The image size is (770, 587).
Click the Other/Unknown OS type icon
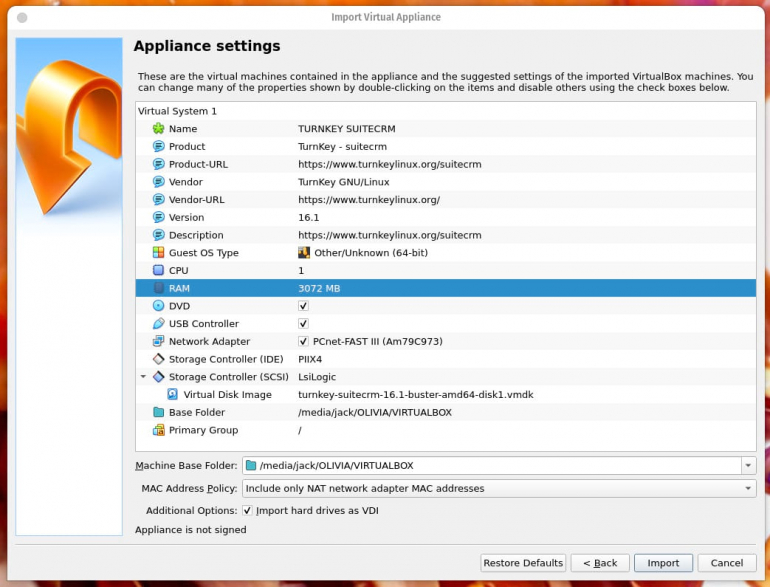pyautogui.click(x=304, y=252)
